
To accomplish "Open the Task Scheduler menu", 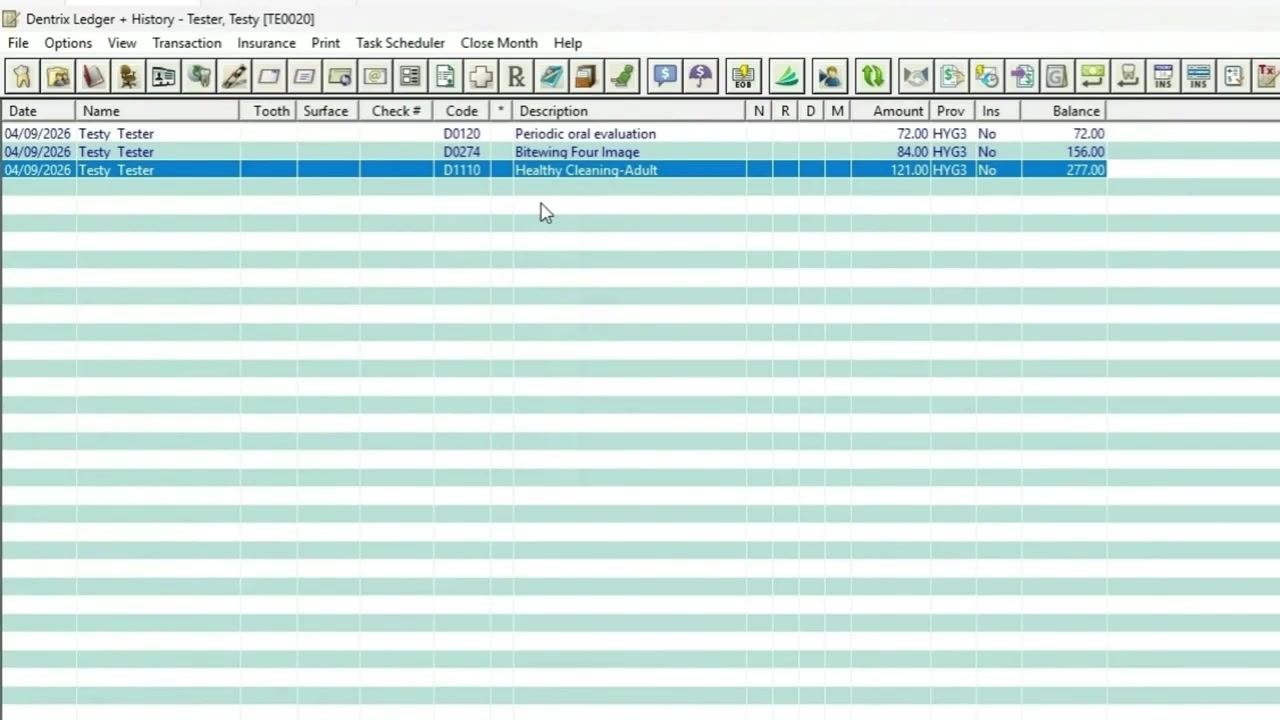I will pos(400,43).
